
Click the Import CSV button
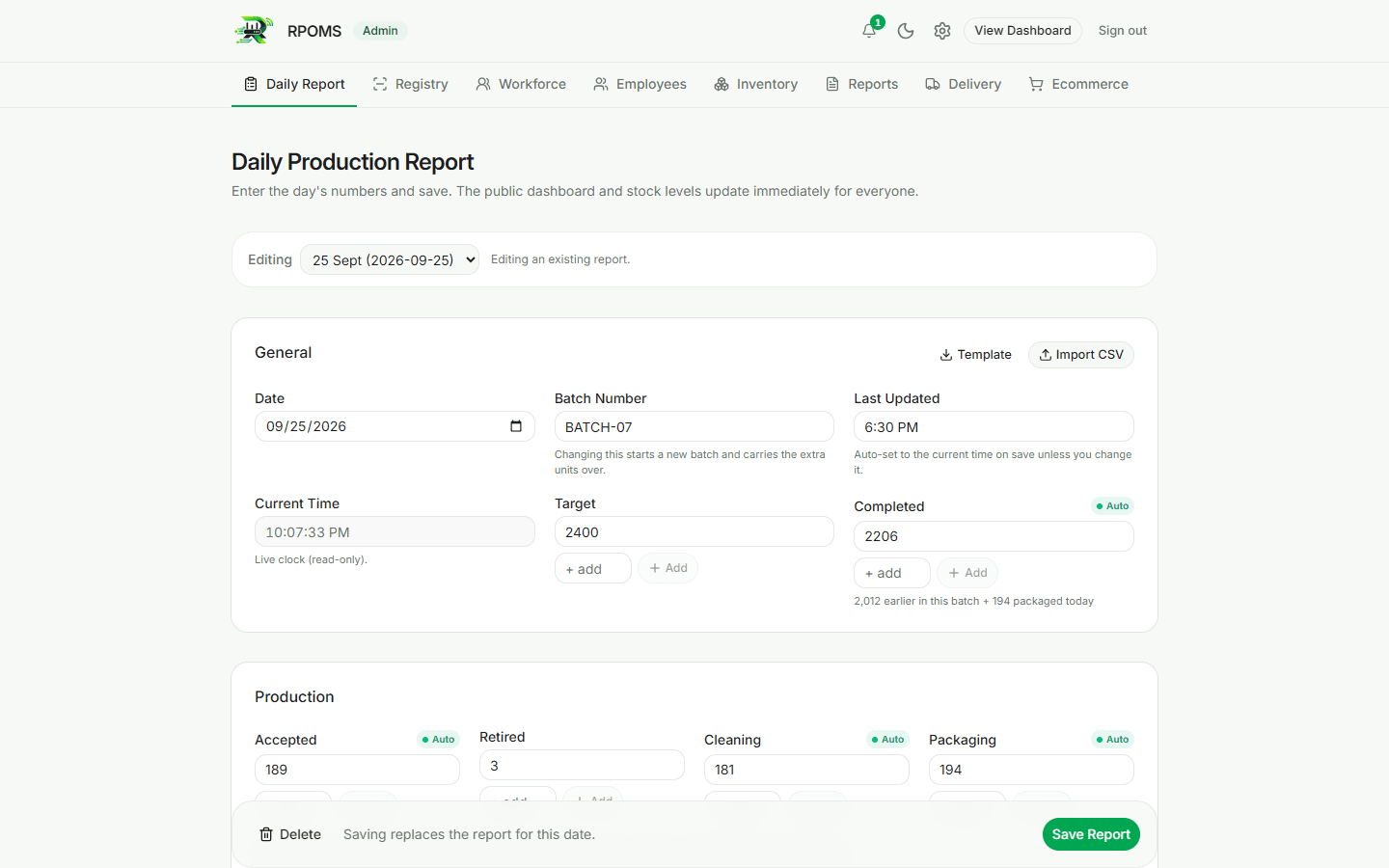point(1081,355)
